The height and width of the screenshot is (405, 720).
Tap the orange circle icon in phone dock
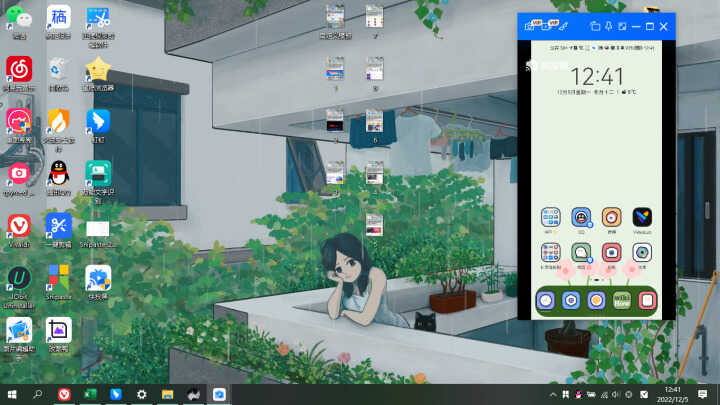(596, 301)
